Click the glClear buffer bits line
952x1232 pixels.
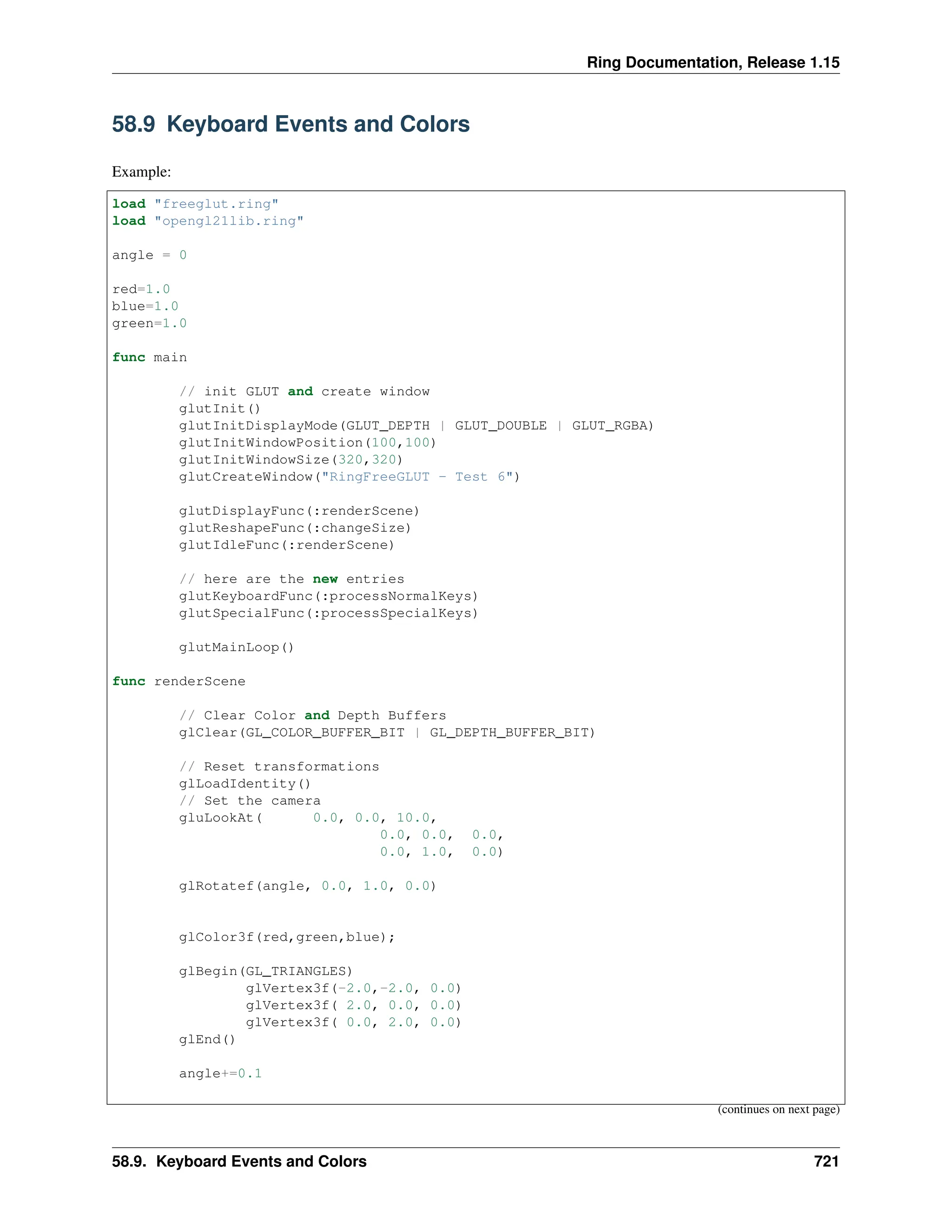[386, 733]
